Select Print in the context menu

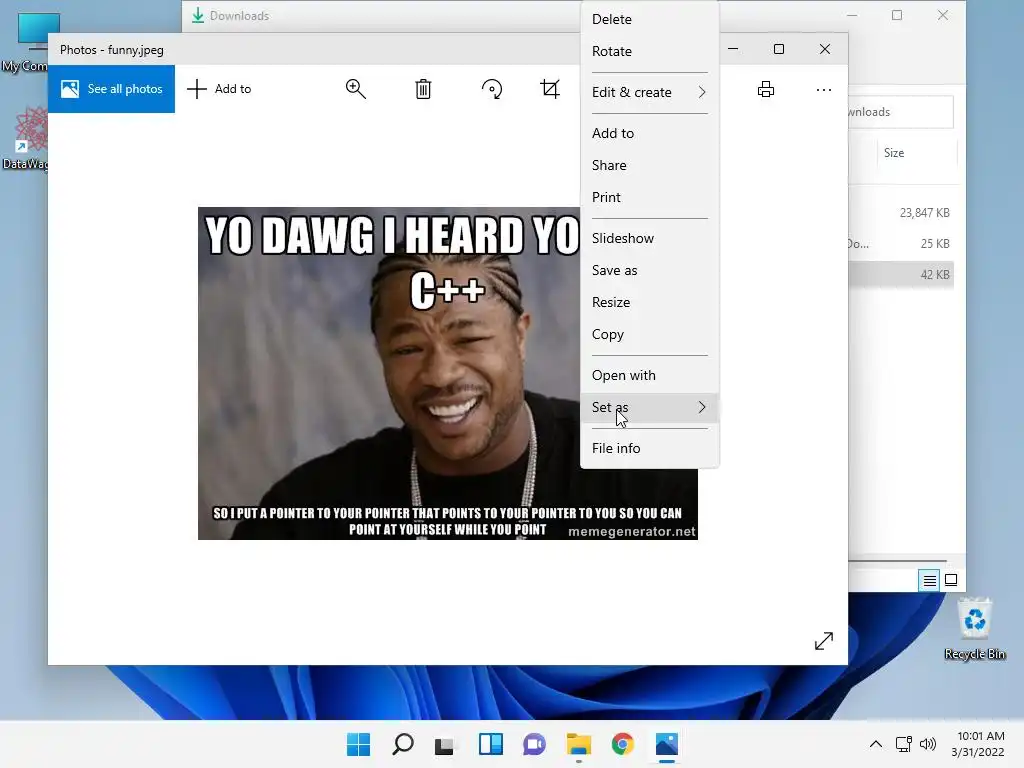[x=649, y=197]
